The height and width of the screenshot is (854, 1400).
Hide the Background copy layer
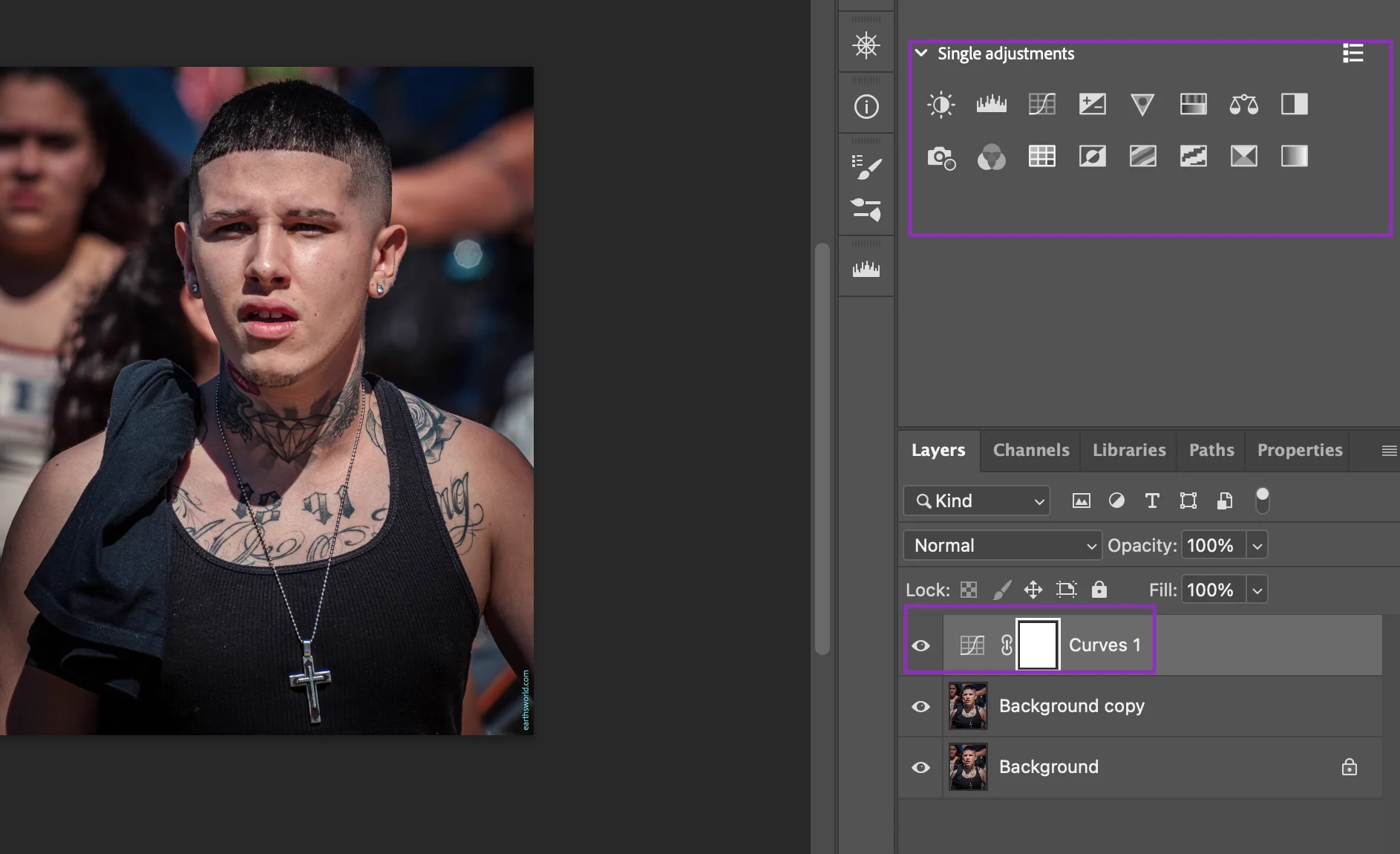[920, 707]
